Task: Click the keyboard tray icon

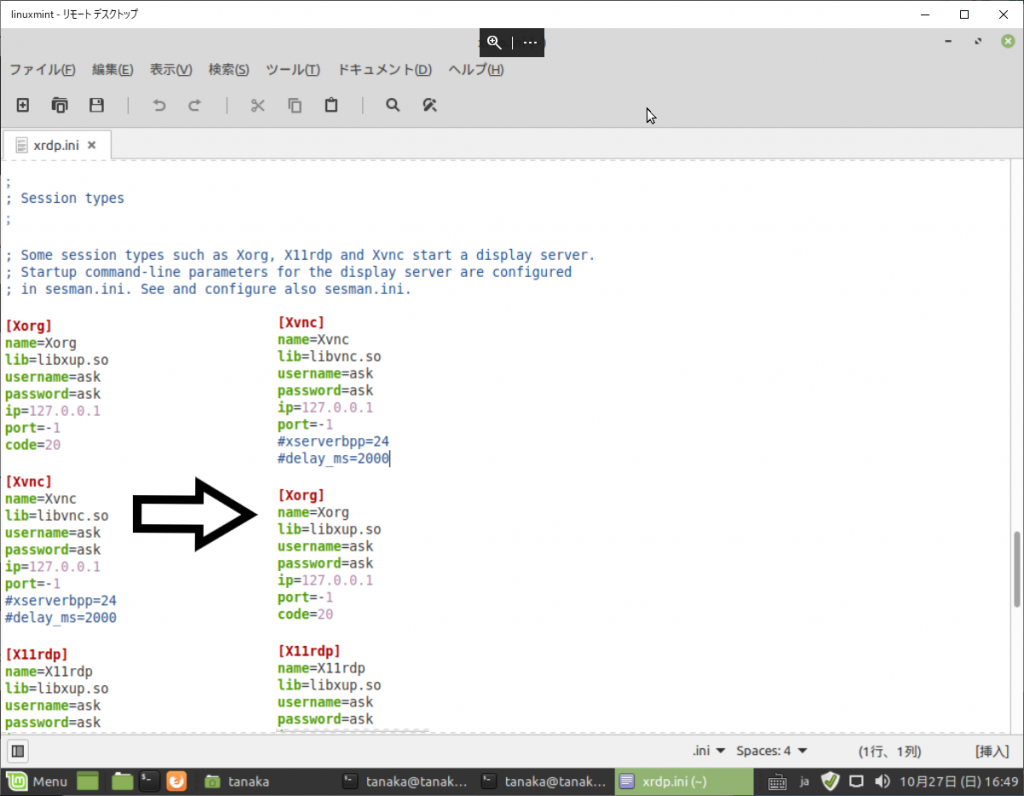Action: click(776, 782)
